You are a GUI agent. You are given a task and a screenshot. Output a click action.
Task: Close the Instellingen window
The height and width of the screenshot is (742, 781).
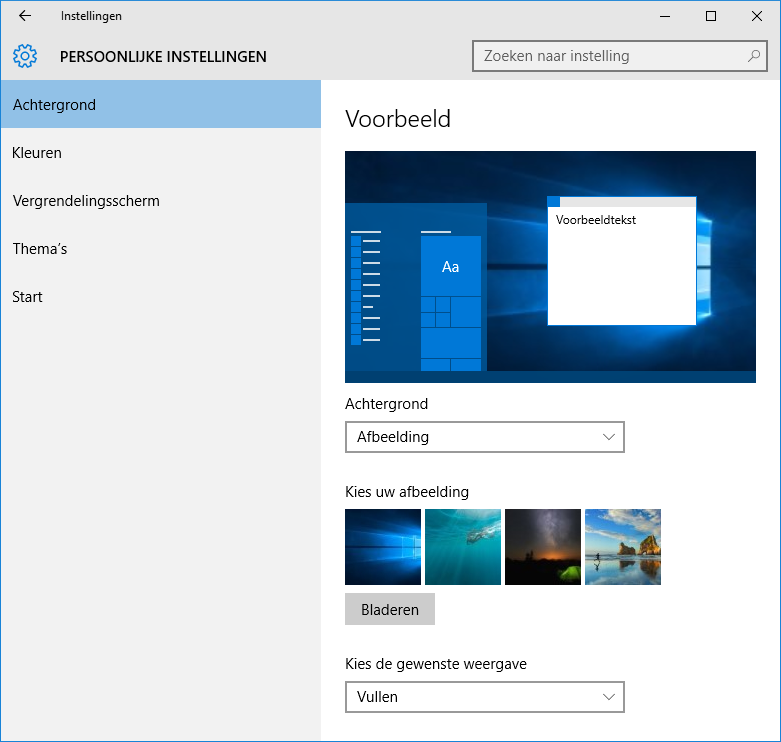(757, 16)
